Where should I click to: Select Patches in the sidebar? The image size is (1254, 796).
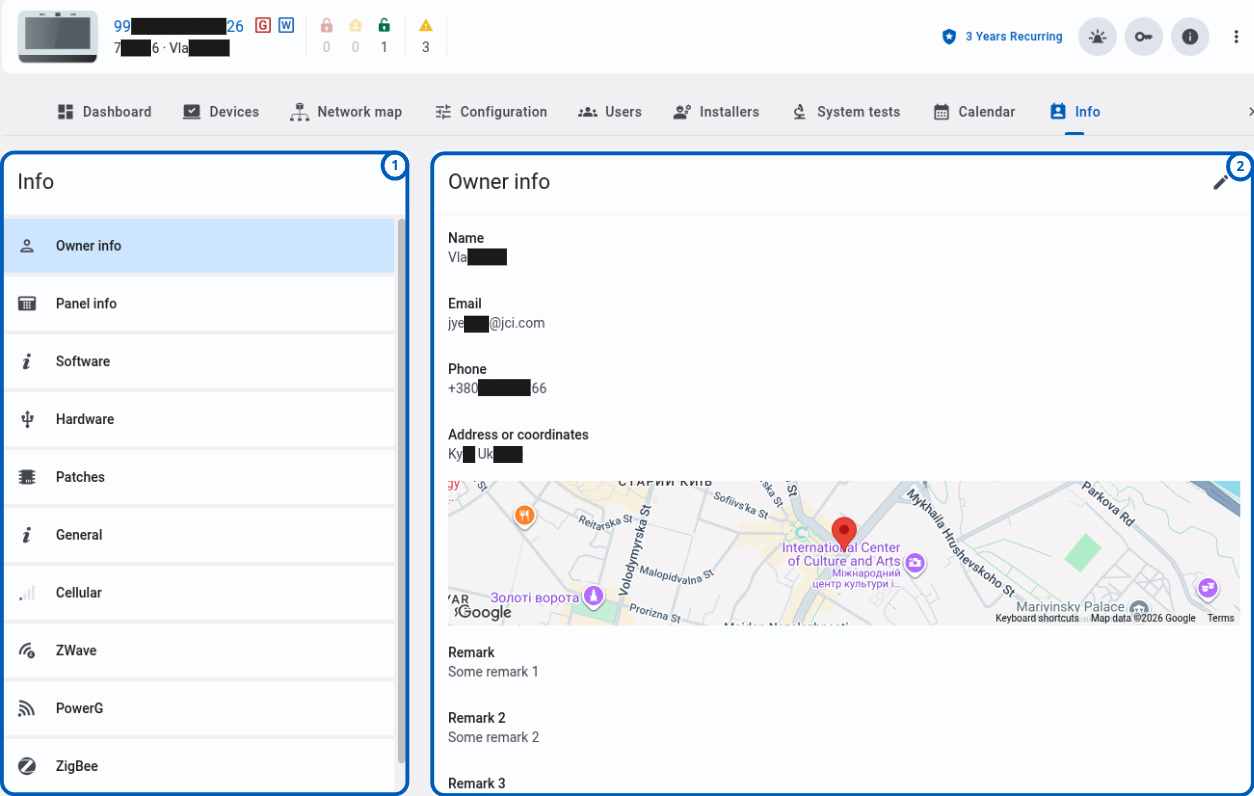pos(199,478)
